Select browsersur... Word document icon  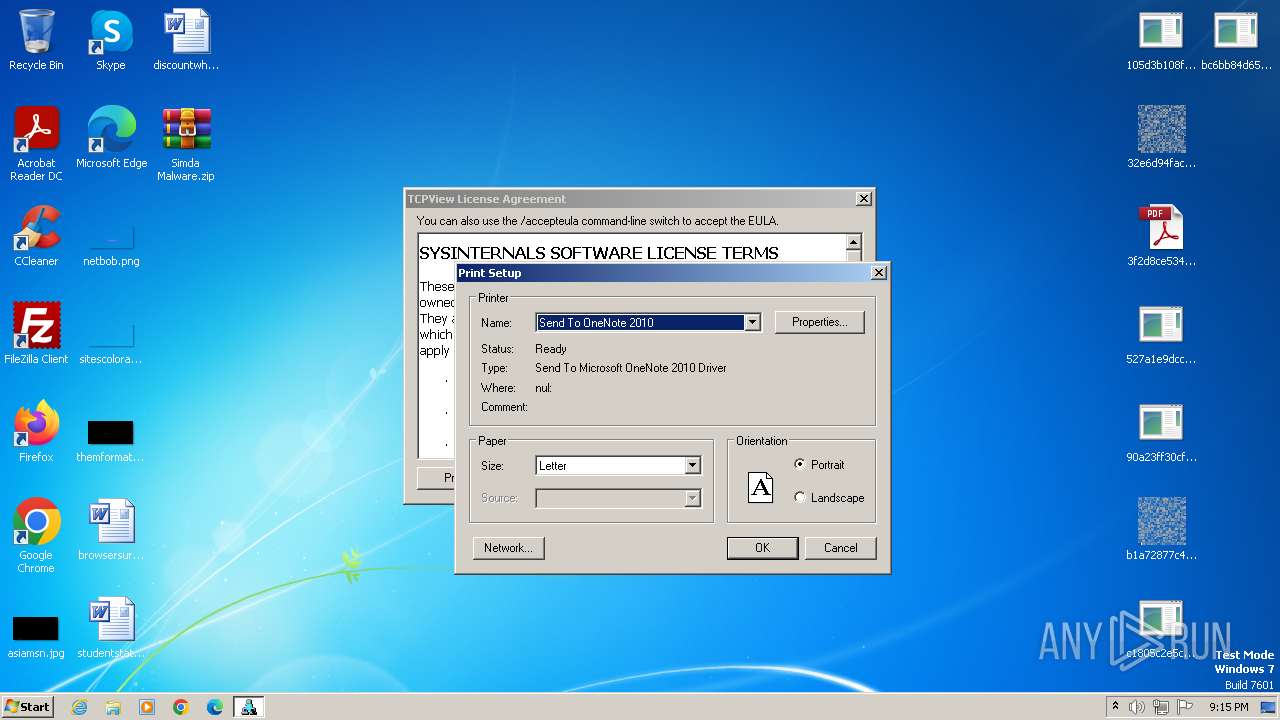(x=111, y=530)
